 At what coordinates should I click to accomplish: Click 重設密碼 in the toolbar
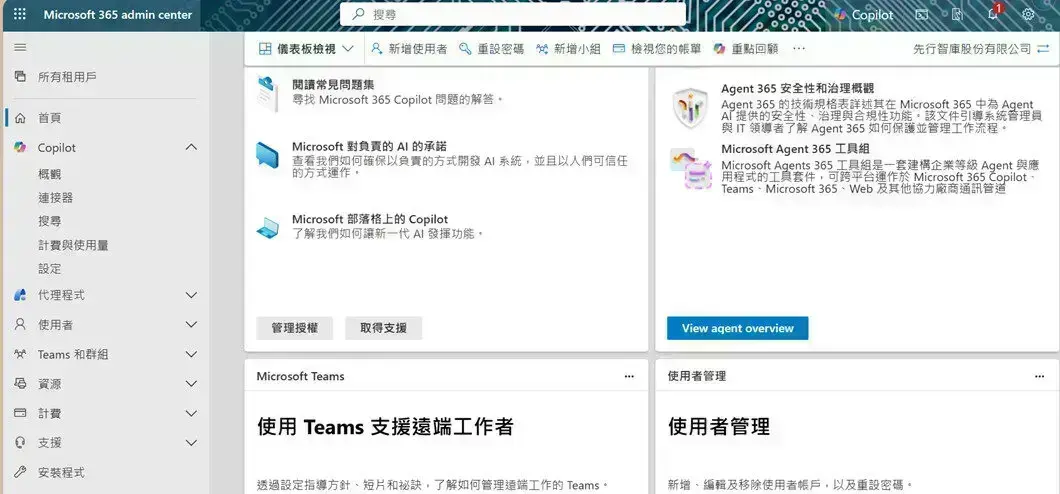click(491, 49)
